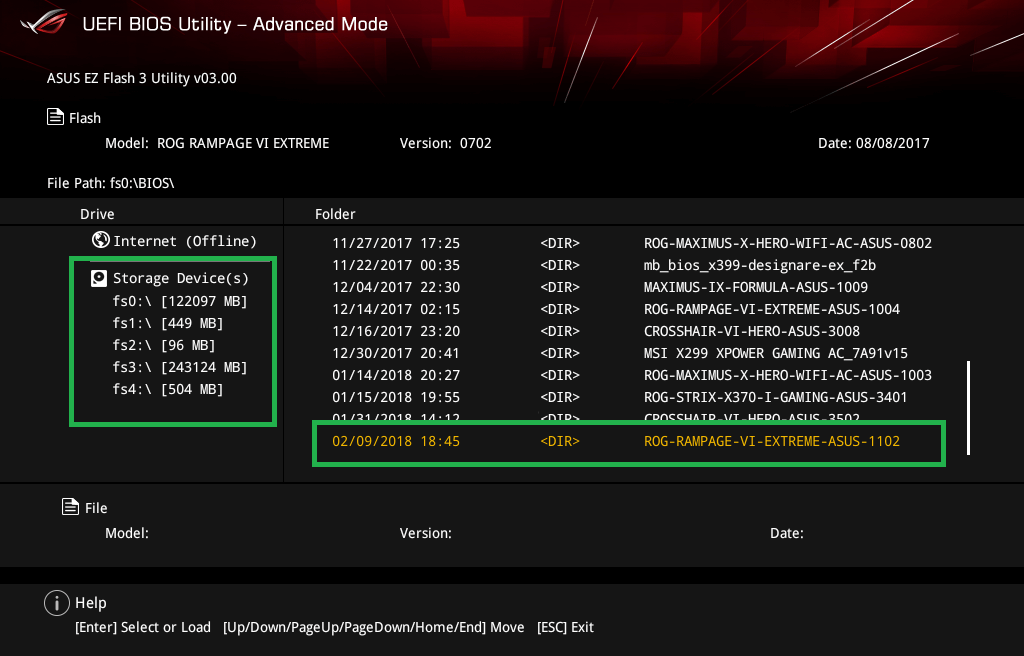
Task: Choose drive fs0:\ [122097 MB]
Action: tap(180, 301)
